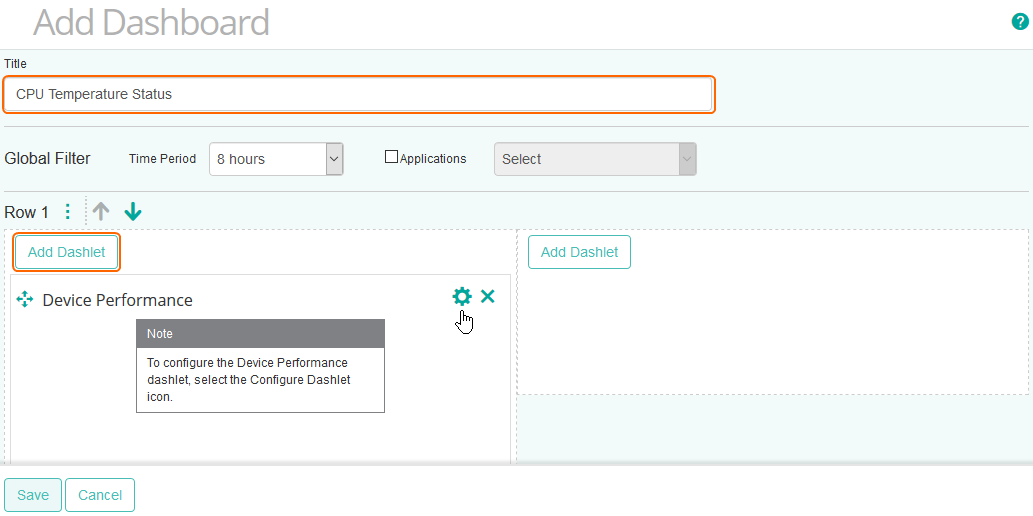Open the Row 1 options menu dots
Screen dimensions: 1033x516
pyautogui.click(x=68, y=212)
